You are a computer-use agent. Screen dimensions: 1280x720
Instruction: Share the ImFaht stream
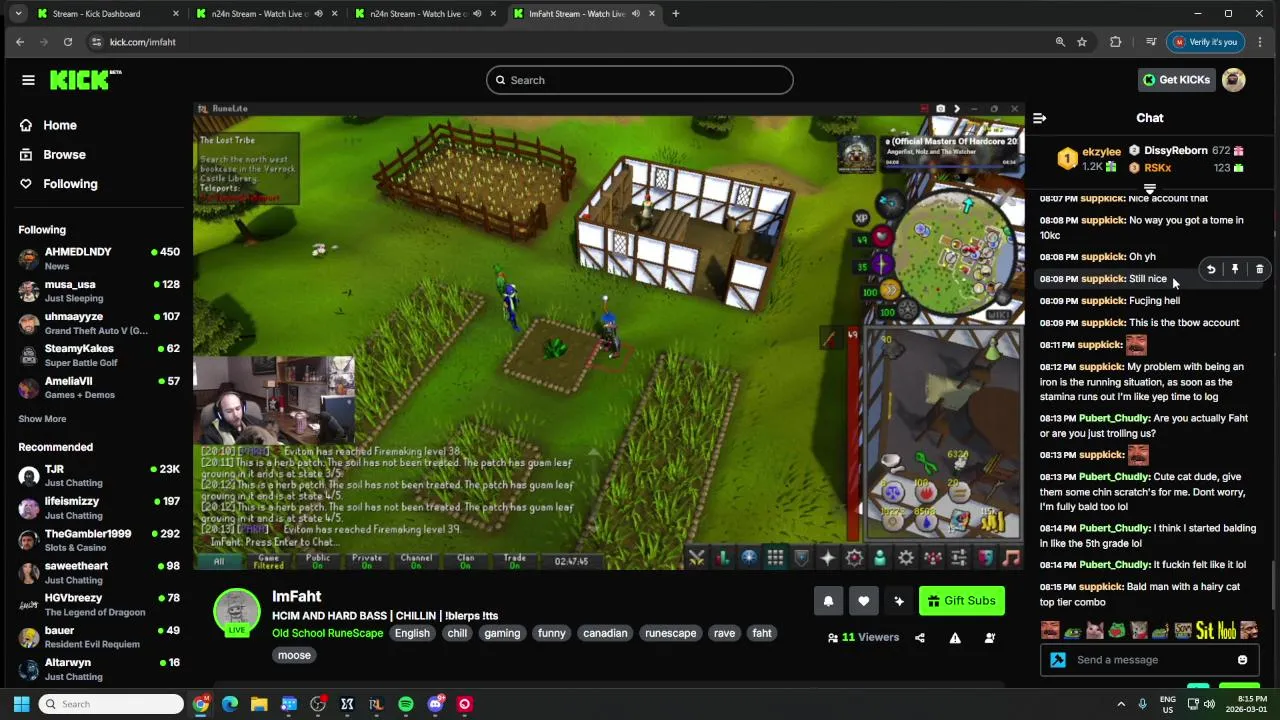[920, 638]
